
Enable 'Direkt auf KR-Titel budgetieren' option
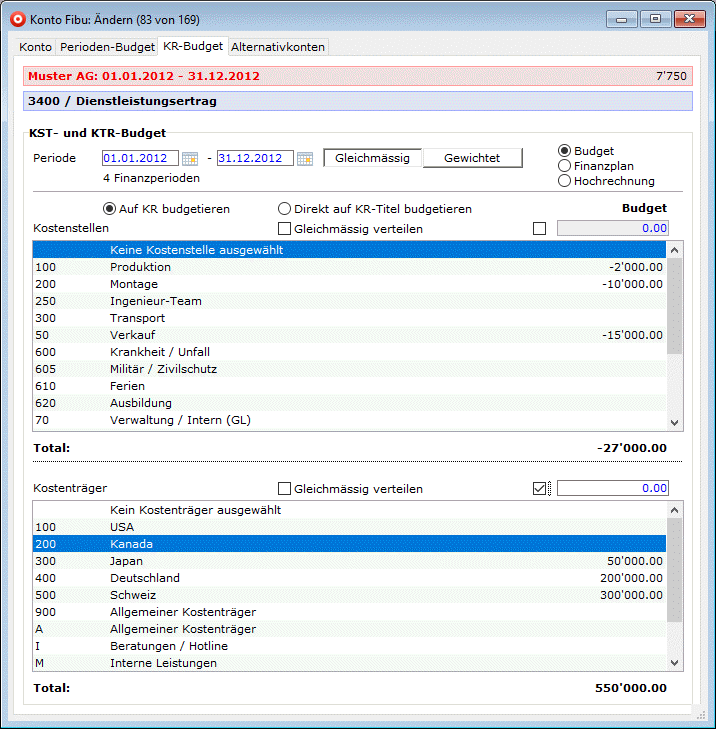[x=285, y=209]
